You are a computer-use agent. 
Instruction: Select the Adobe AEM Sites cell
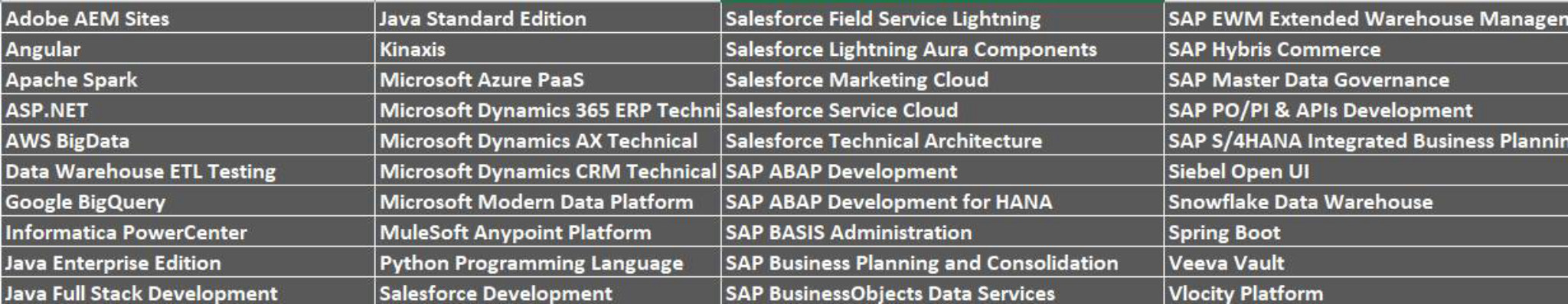188,18
